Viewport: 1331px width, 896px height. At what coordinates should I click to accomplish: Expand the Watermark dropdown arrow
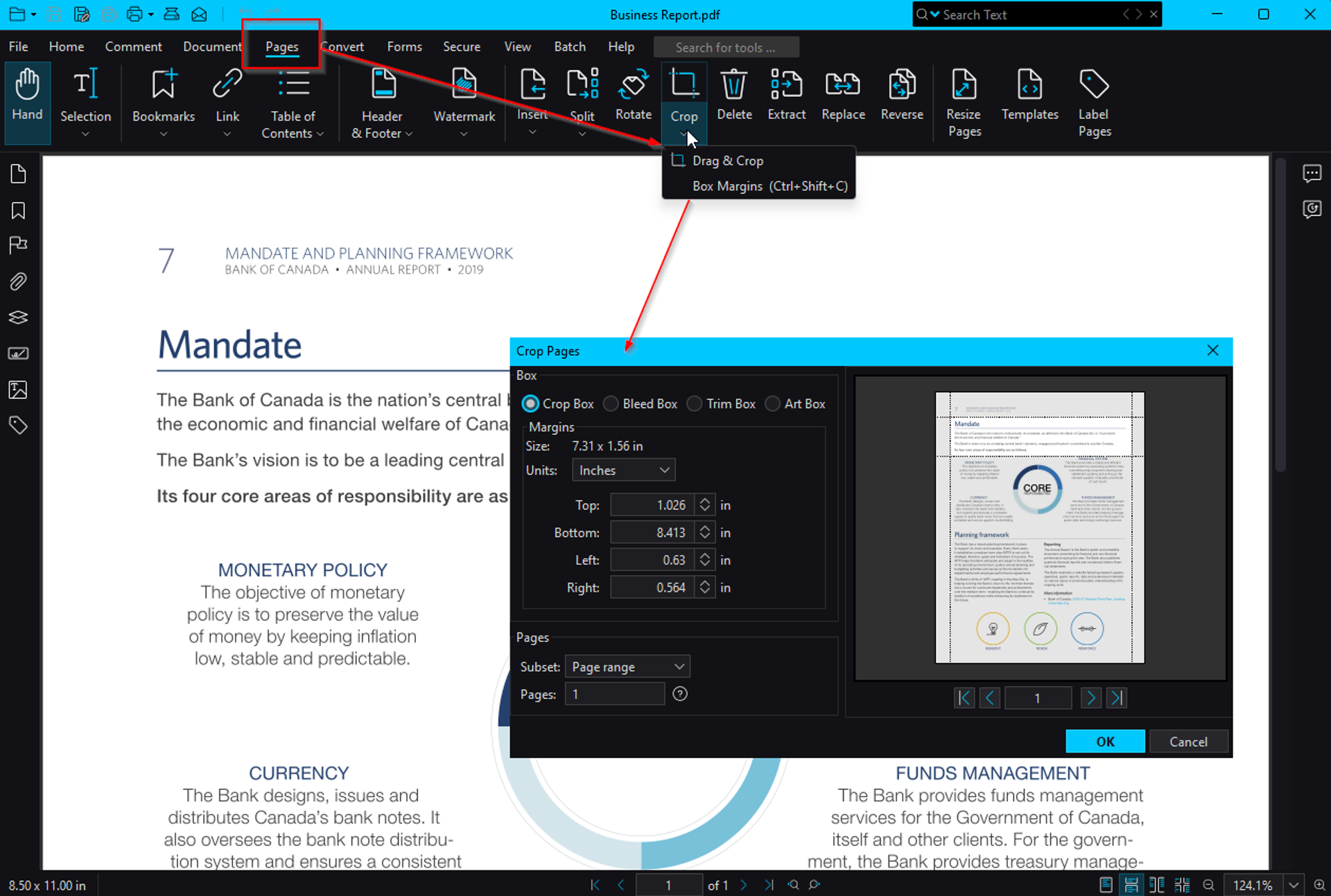click(x=464, y=134)
